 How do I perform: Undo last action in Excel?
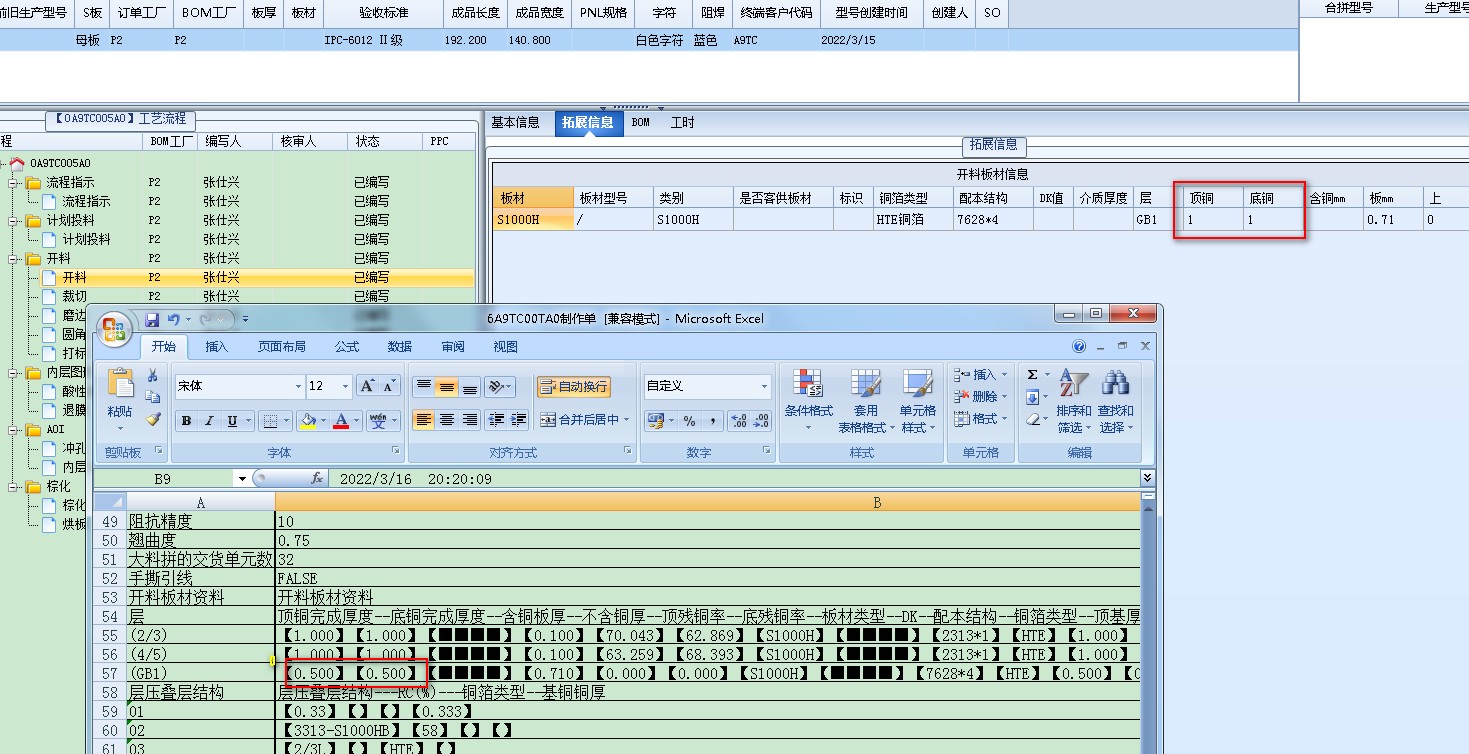tap(173, 320)
